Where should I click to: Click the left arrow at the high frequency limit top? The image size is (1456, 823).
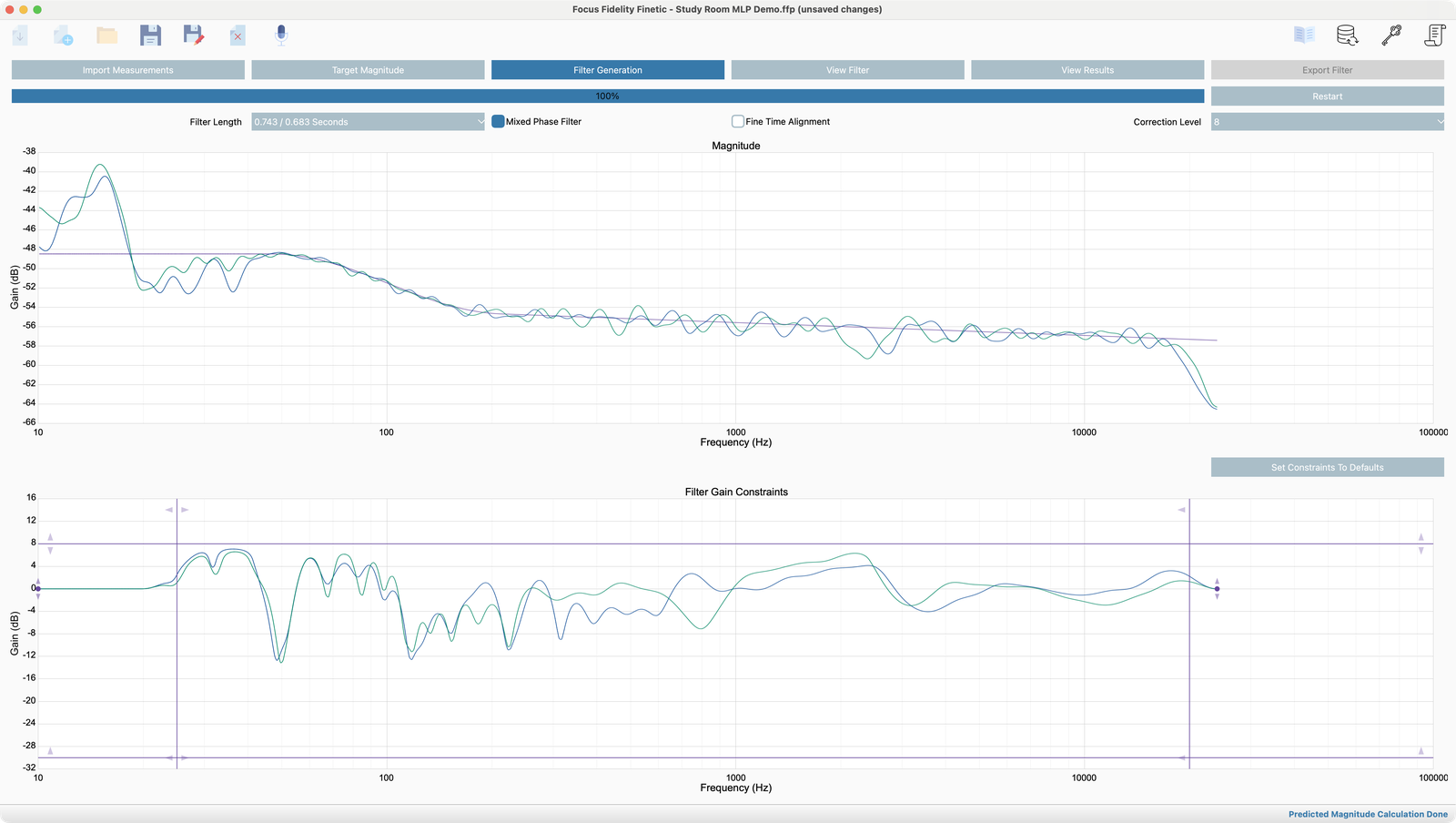pyautogui.click(x=1181, y=510)
